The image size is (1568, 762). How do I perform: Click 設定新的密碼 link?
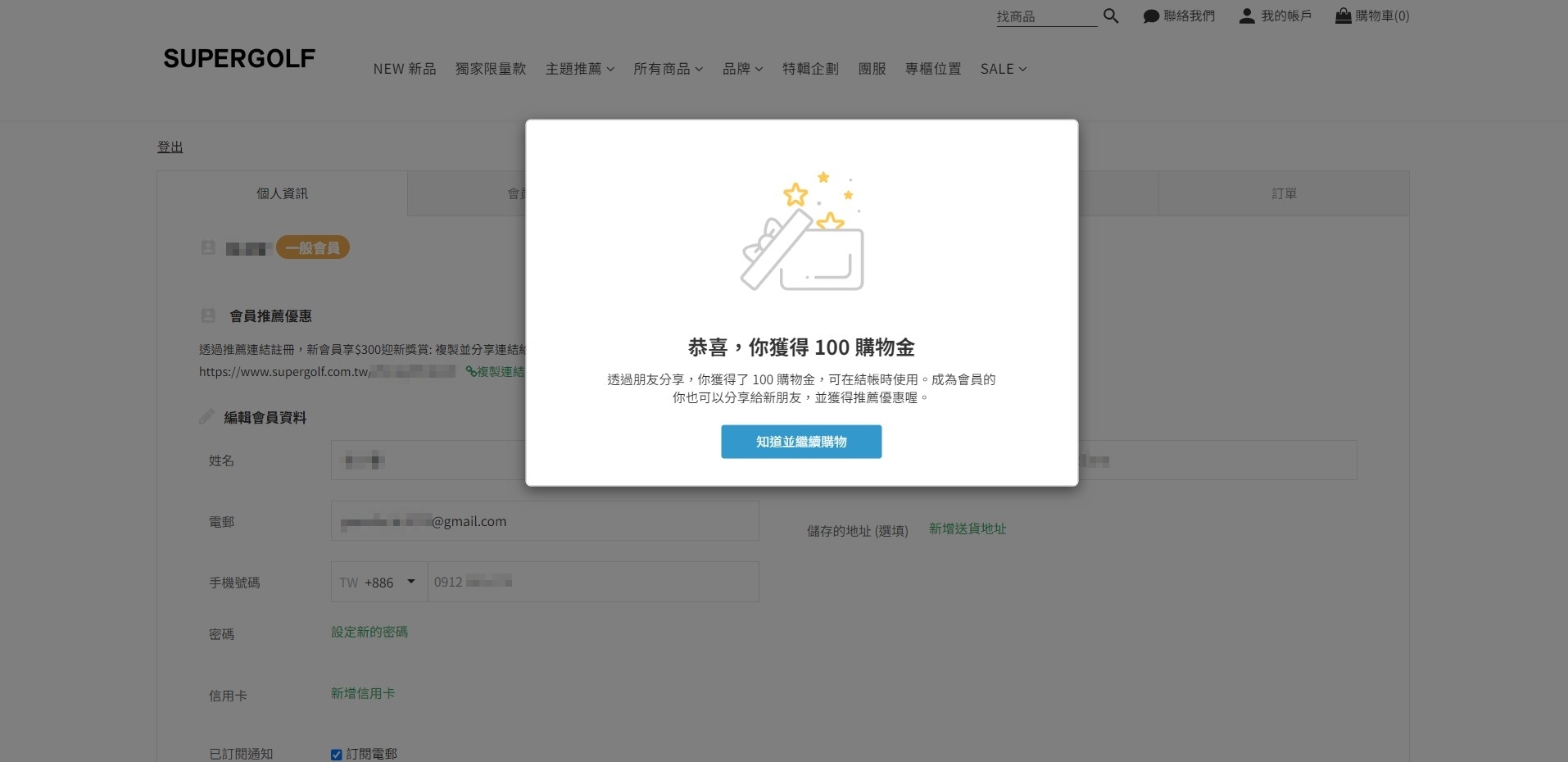[x=369, y=632]
